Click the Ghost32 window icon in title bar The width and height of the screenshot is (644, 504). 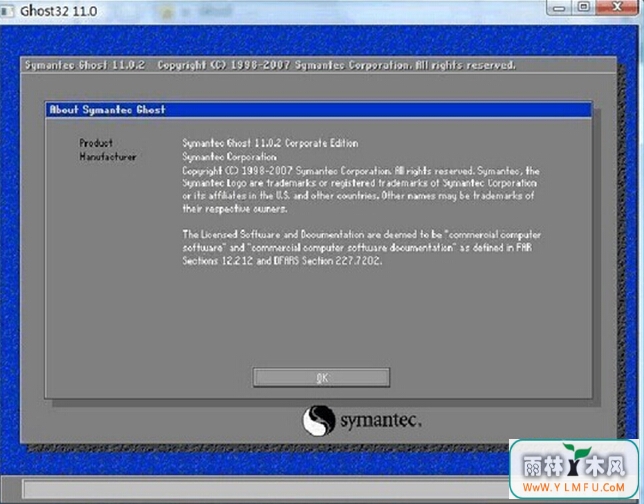(x=7, y=11)
